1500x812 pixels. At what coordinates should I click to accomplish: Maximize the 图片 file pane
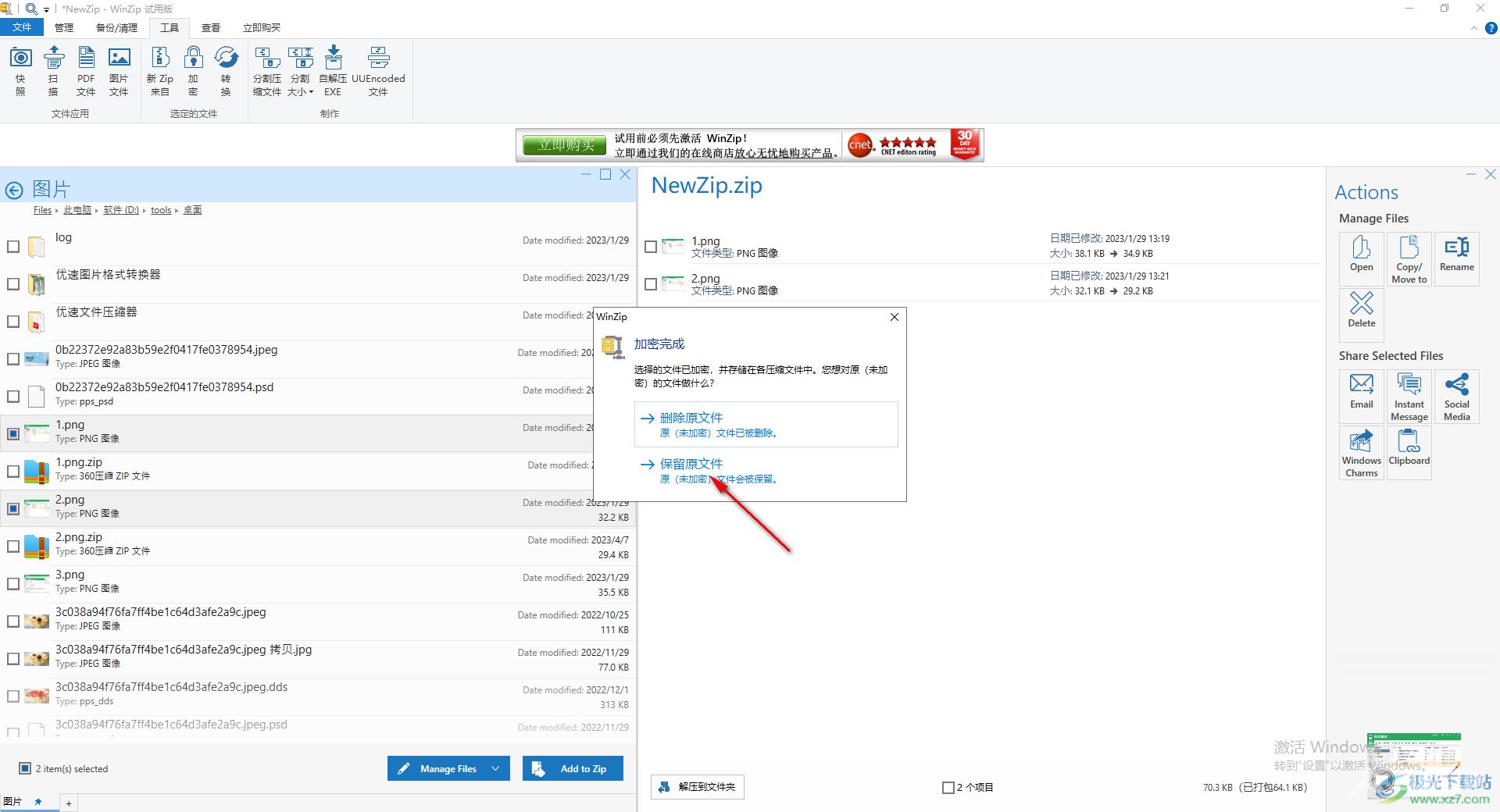[605, 174]
